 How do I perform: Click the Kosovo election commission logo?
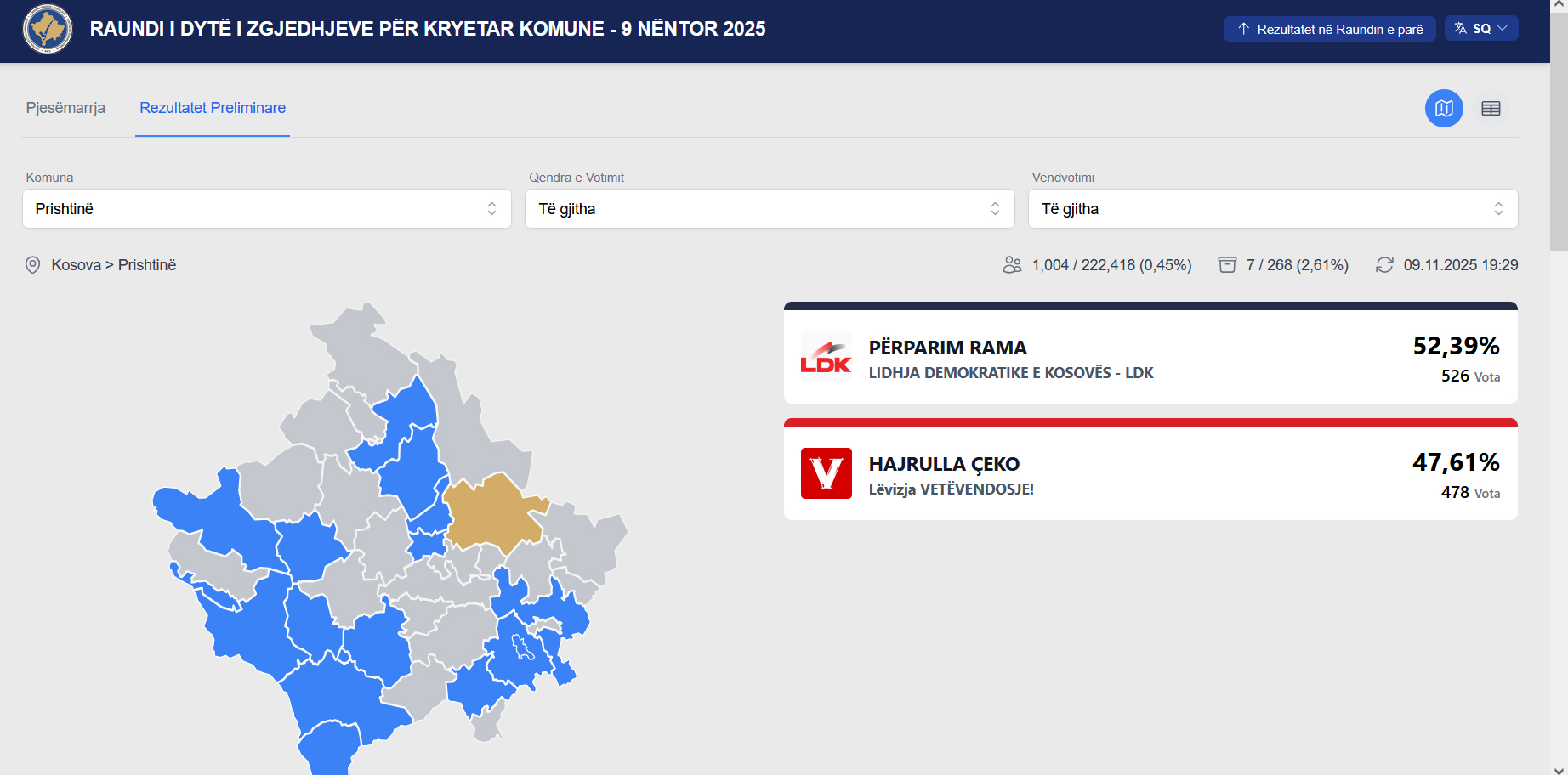click(48, 29)
